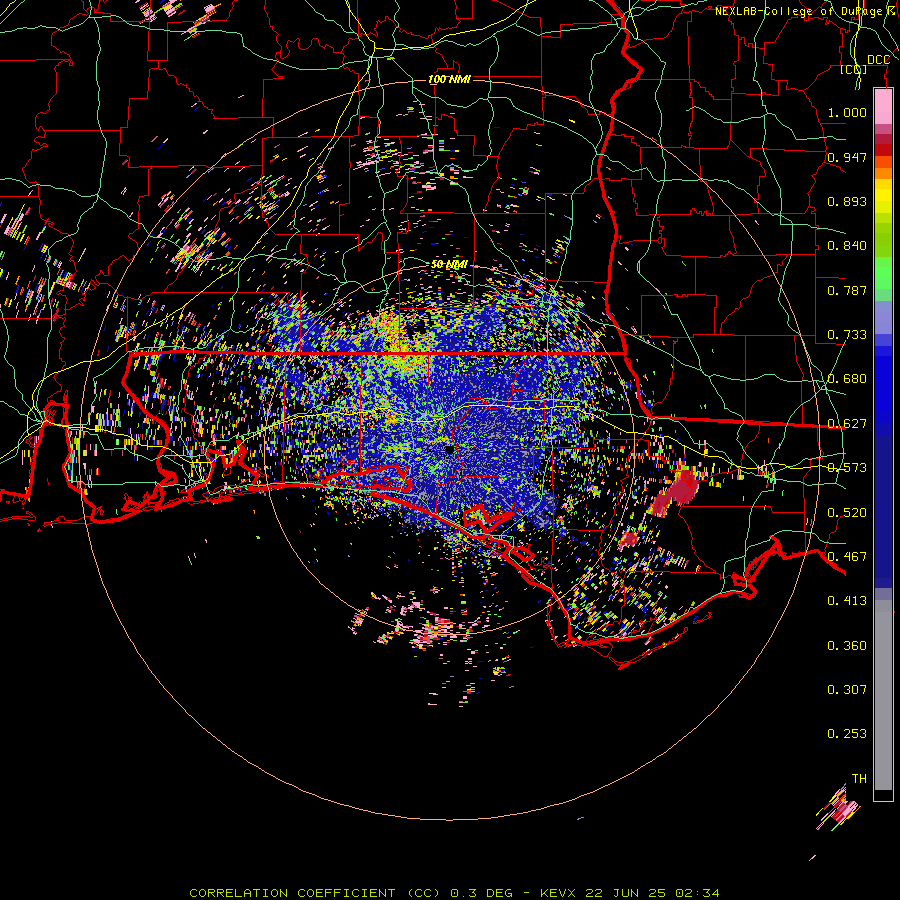The image size is (900, 900).
Task: Click the 0.573 scale value
Action: (x=847, y=468)
